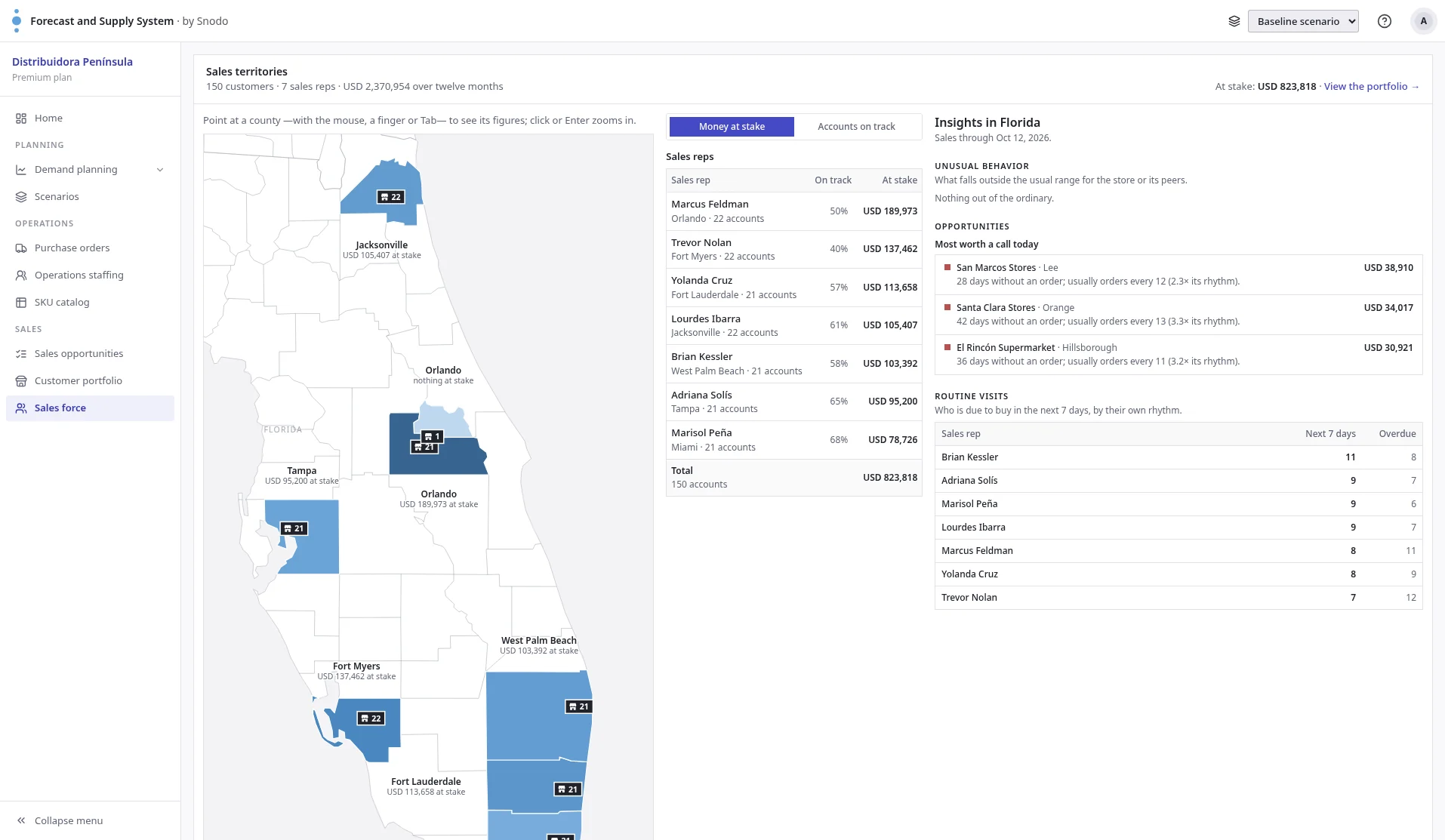Click the Next 7 days column header
This screenshot has height=840, width=1445.
coord(1330,434)
